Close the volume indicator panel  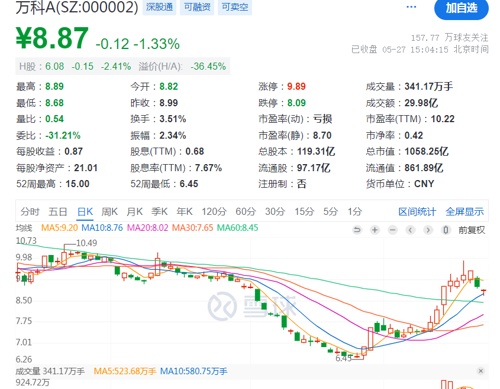click(480, 371)
